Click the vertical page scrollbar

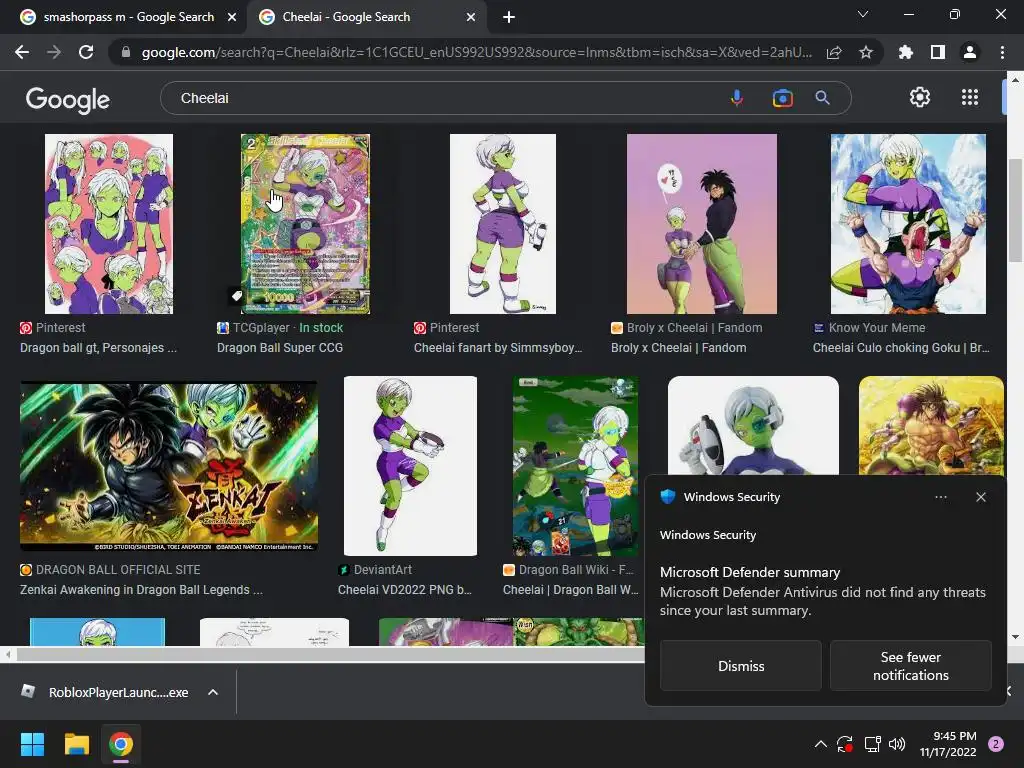[1015, 209]
